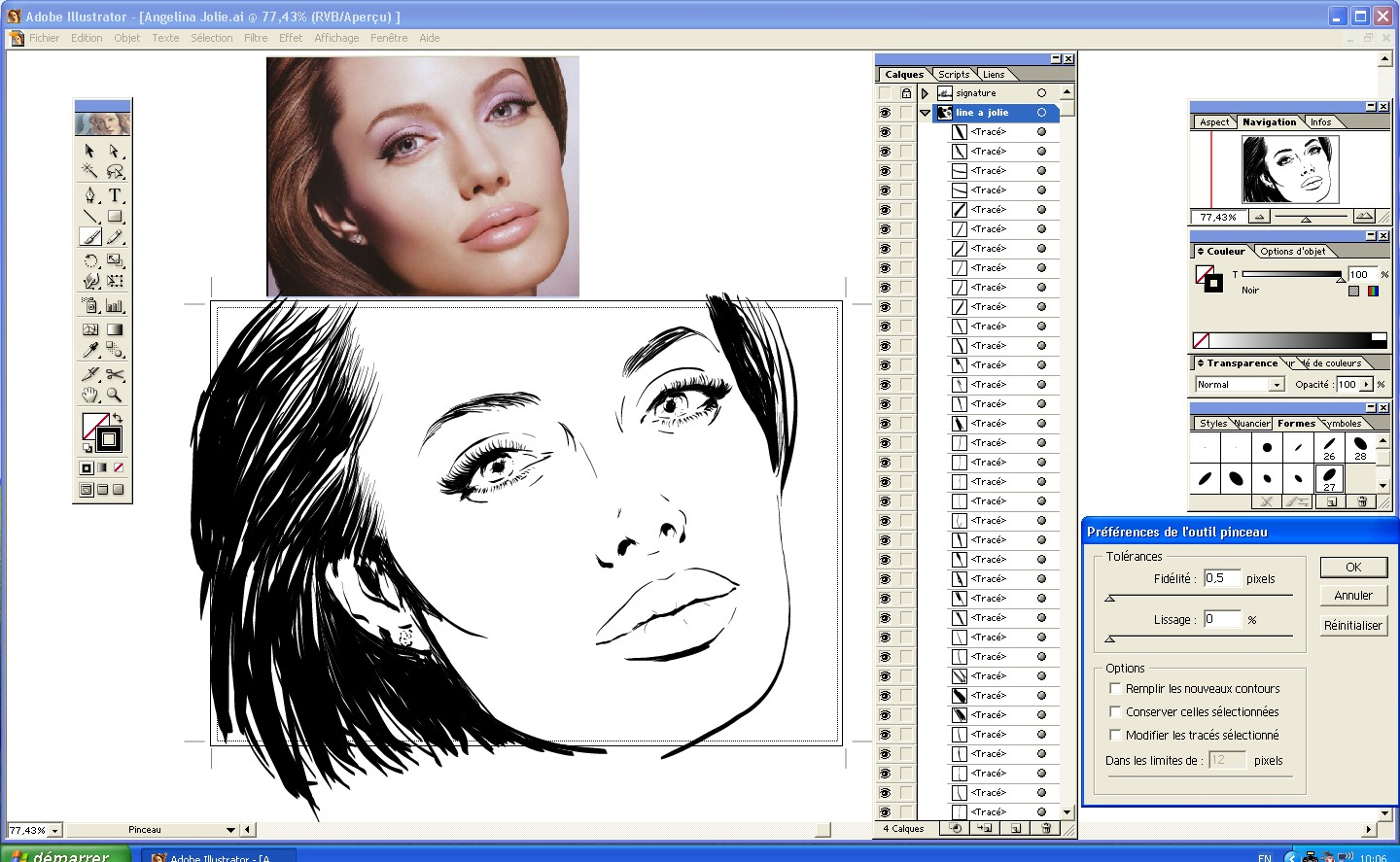Select the Scissors tool
Screen dimensions: 1400x862
pos(115,374)
